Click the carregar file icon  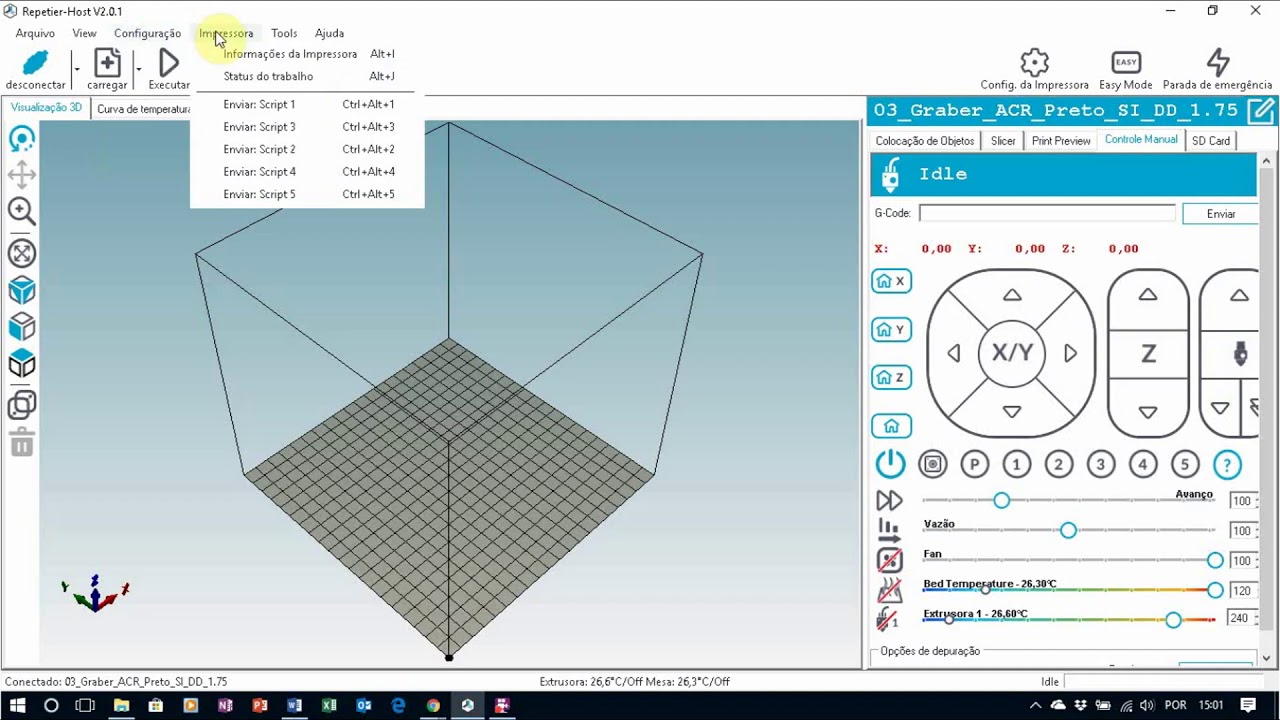[x=107, y=64]
